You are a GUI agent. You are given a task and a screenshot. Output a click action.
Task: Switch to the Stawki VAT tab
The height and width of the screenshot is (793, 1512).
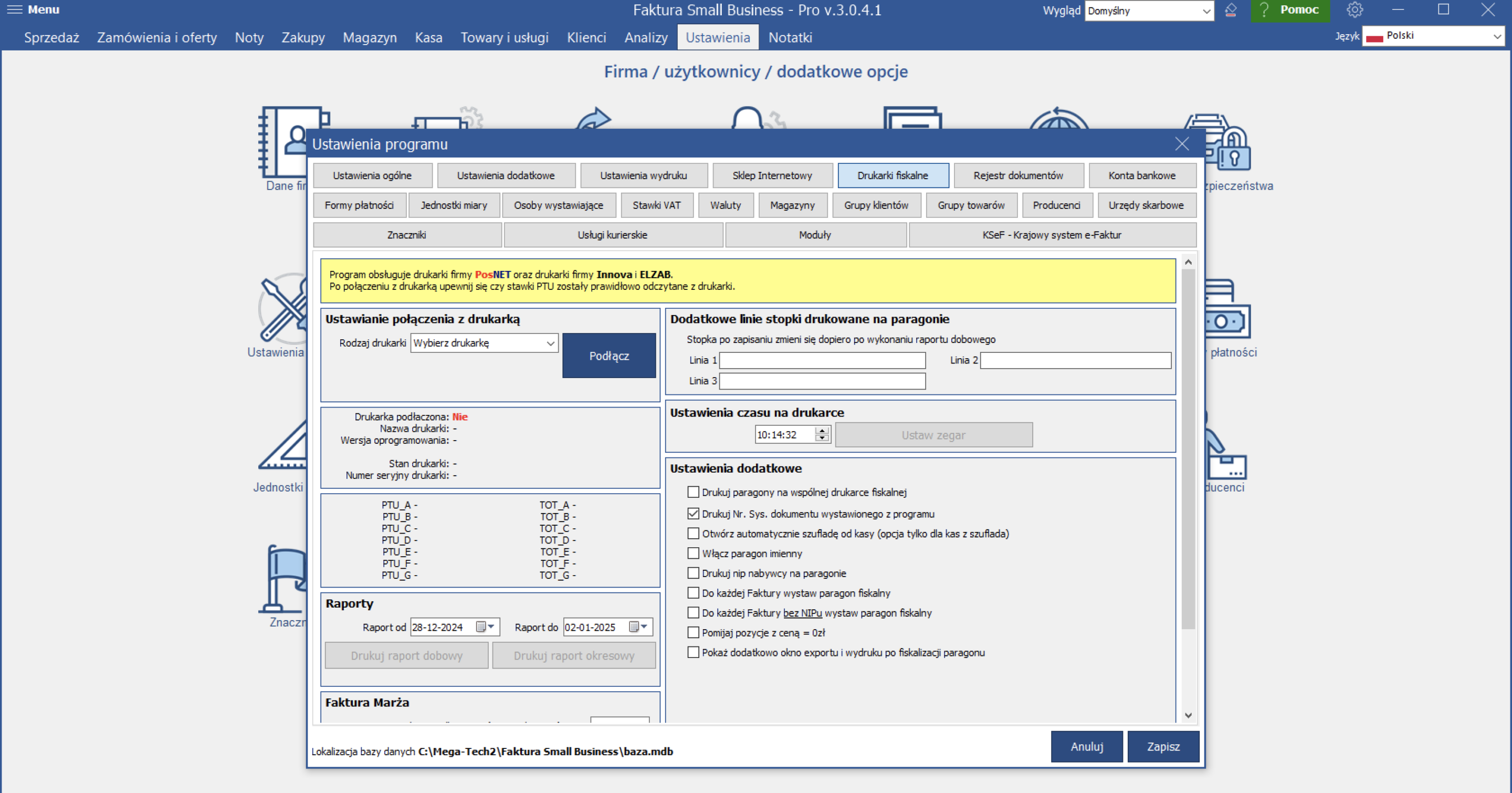[657, 205]
